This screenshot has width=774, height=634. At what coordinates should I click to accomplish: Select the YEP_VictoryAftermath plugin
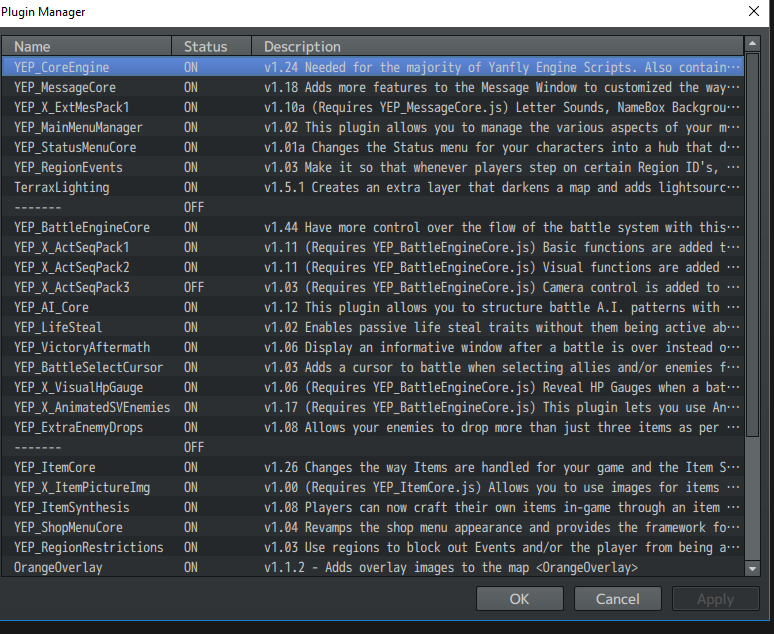click(373, 347)
